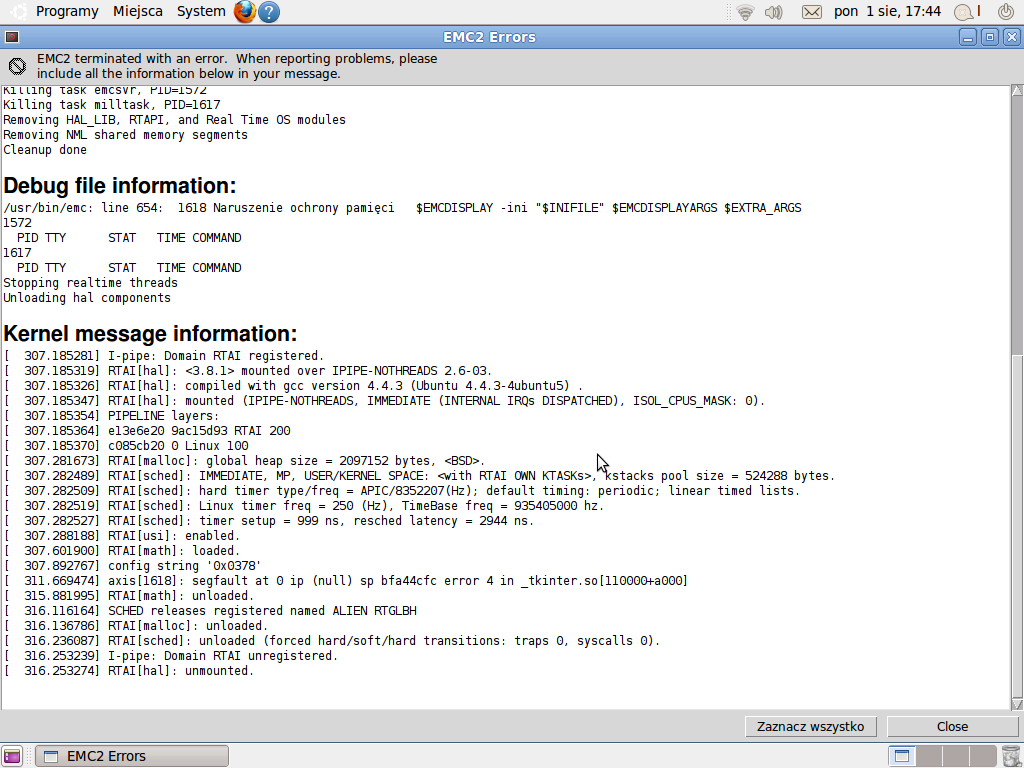Viewport: 1024px width, 768px height.
Task: Click the "RTAI[hal]: unmounted." line
Action: [x=129, y=671]
